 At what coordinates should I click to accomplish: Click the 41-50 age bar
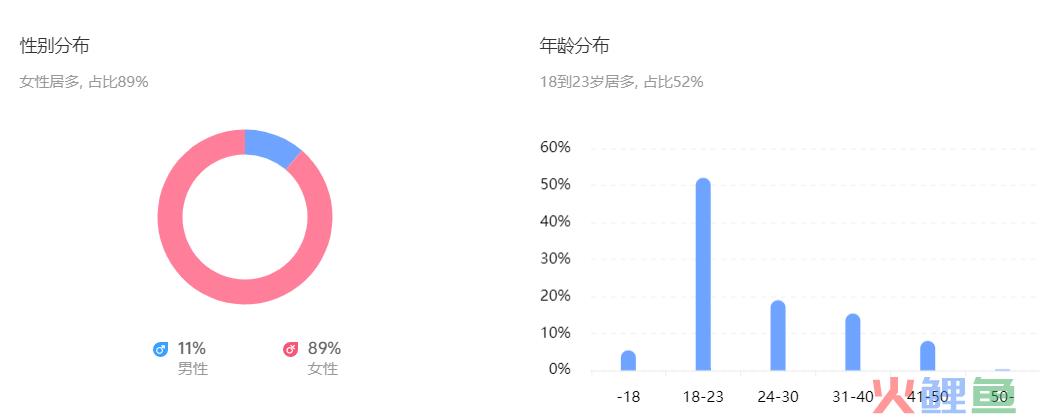928,355
